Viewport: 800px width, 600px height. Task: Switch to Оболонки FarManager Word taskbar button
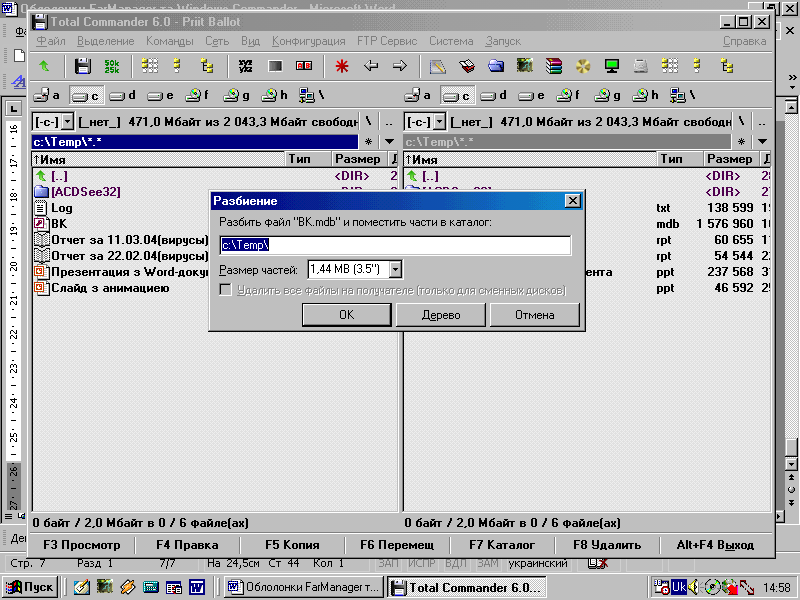[305, 587]
